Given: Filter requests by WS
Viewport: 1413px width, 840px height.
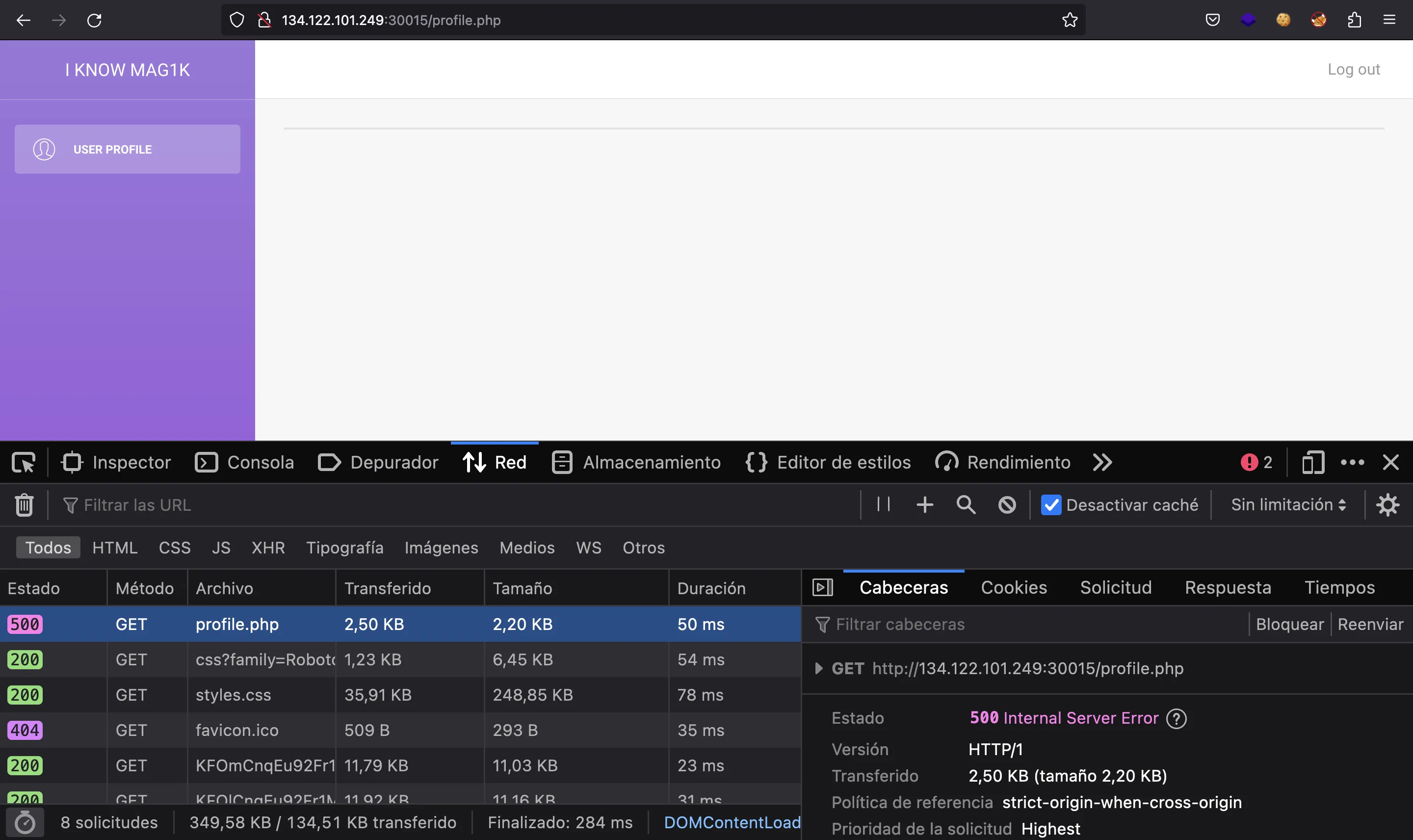Looking at the screenshot, I should 589,548.
